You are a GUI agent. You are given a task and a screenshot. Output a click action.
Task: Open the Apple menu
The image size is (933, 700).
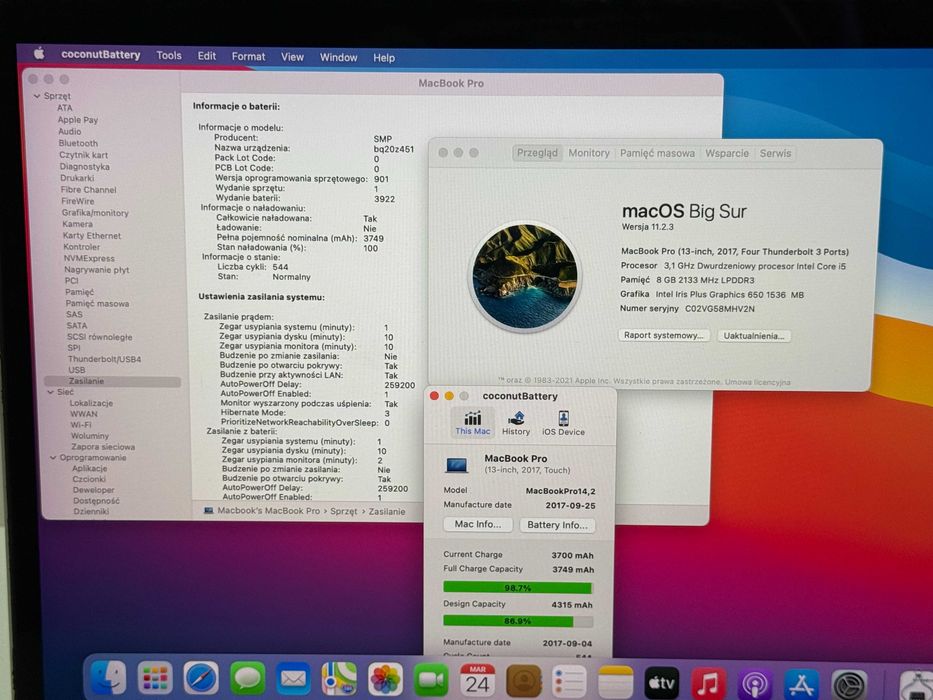(39, 54)
